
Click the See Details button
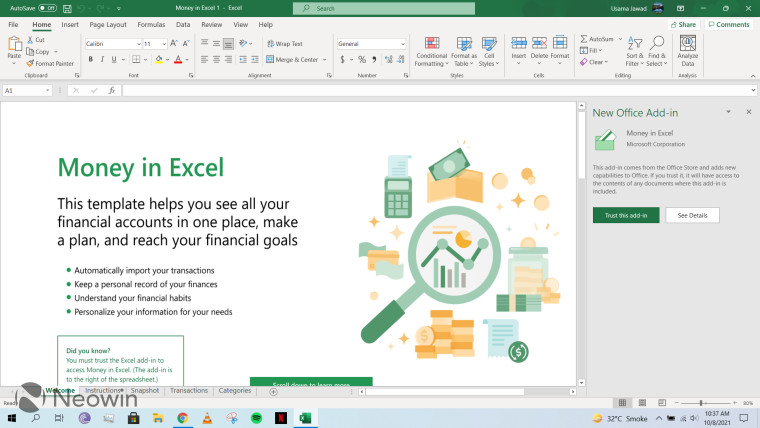pyautogui.click(x=692, y=215)
